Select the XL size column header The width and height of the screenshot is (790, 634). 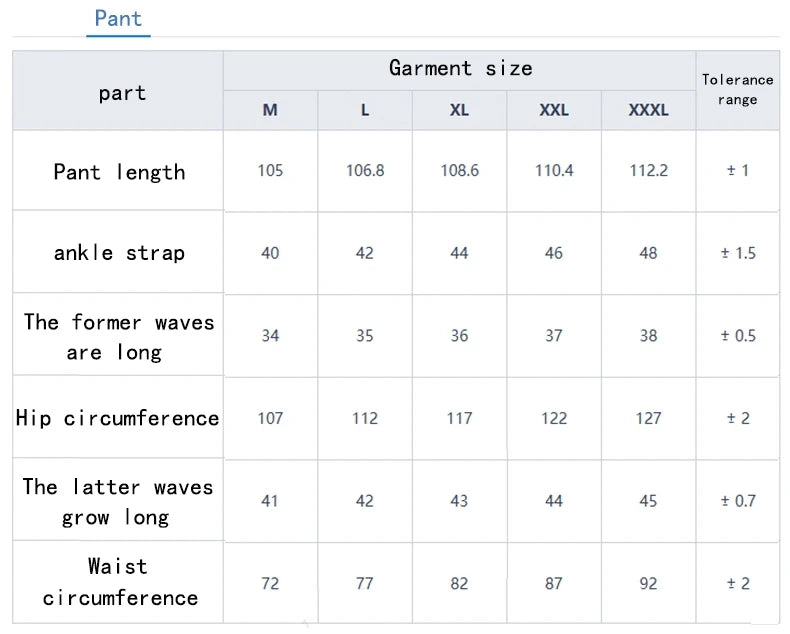pyautogui.click(x=459, y=110)
